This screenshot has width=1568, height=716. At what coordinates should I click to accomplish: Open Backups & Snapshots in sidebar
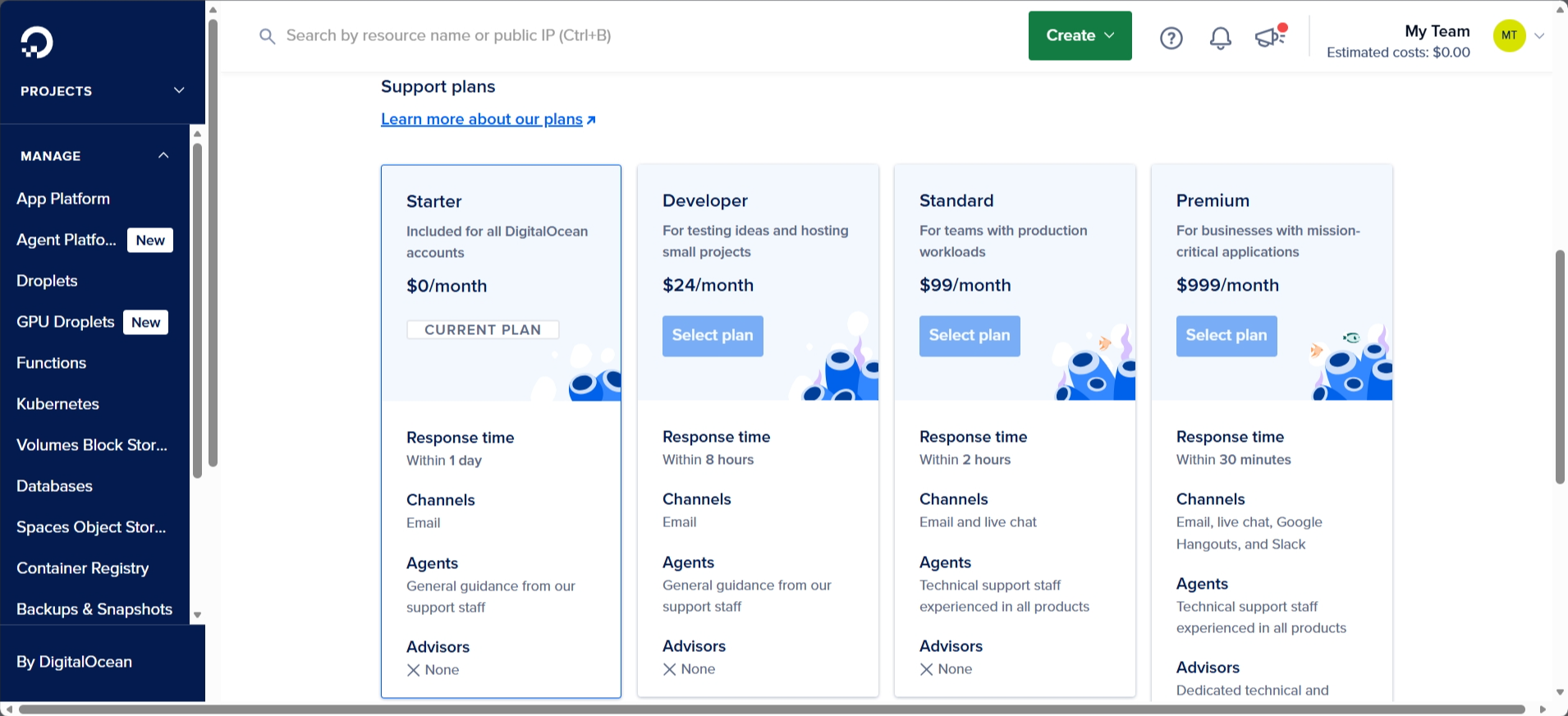[x=94, y=609]
